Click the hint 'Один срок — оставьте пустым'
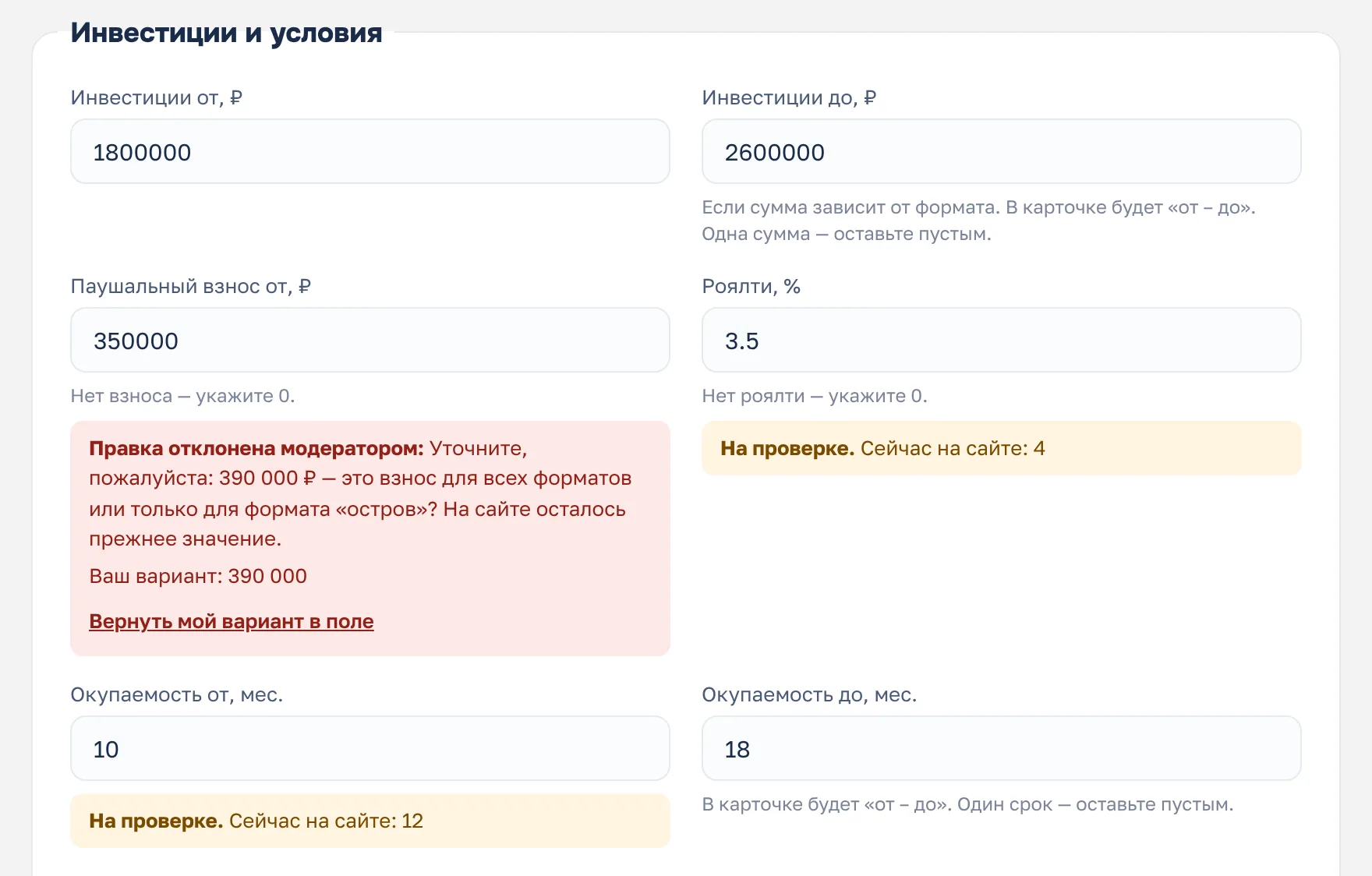Screen dimensions: 1372x876 [1095, 804]
